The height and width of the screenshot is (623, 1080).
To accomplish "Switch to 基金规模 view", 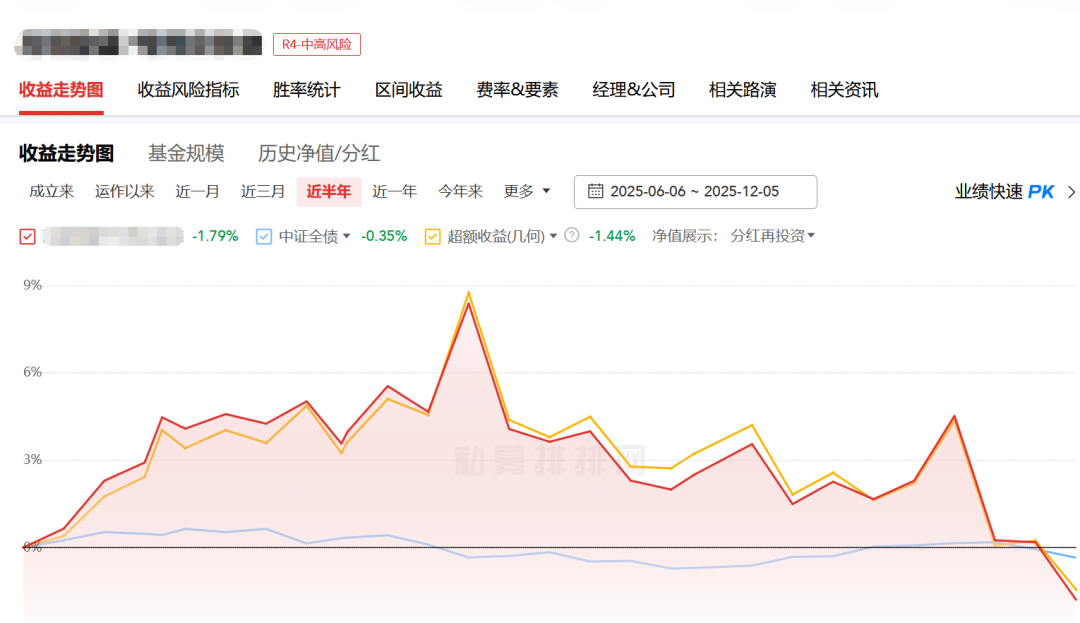I will [x=187, y=153].
